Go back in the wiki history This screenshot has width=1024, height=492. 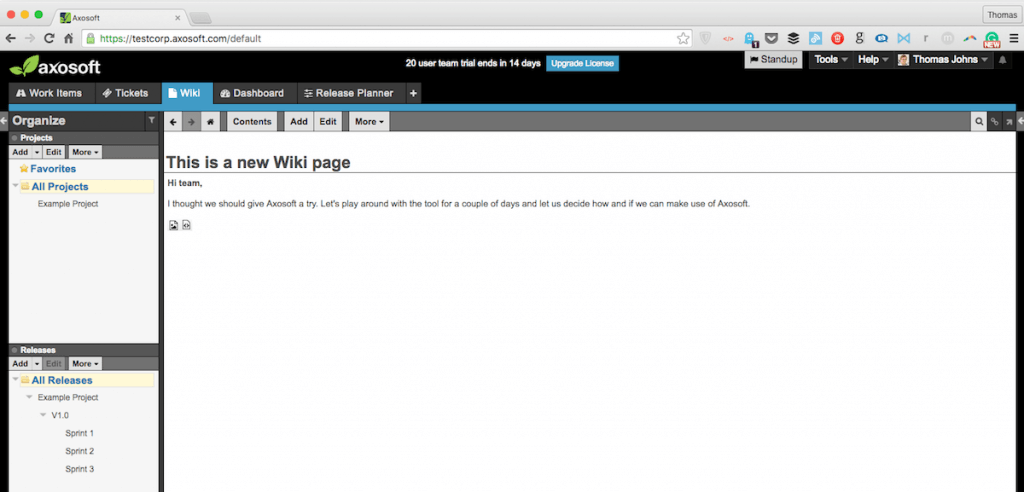(172, 122)
